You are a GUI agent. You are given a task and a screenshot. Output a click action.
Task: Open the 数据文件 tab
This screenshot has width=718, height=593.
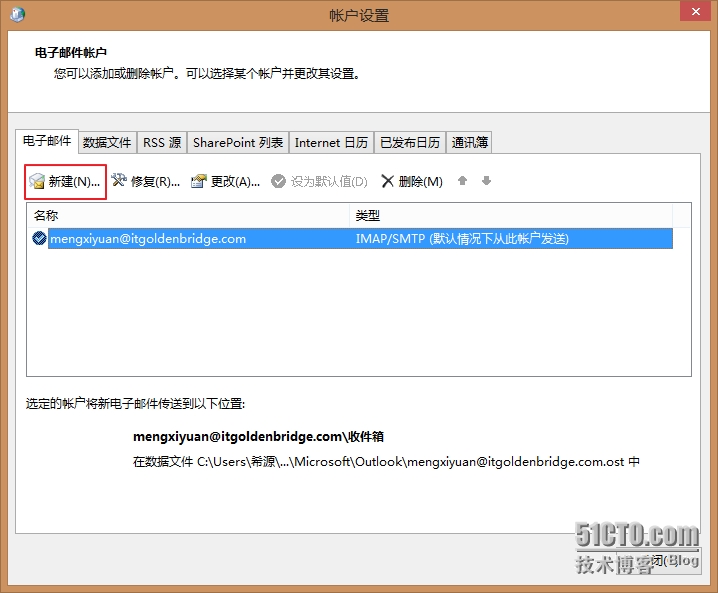pos(107,143)
